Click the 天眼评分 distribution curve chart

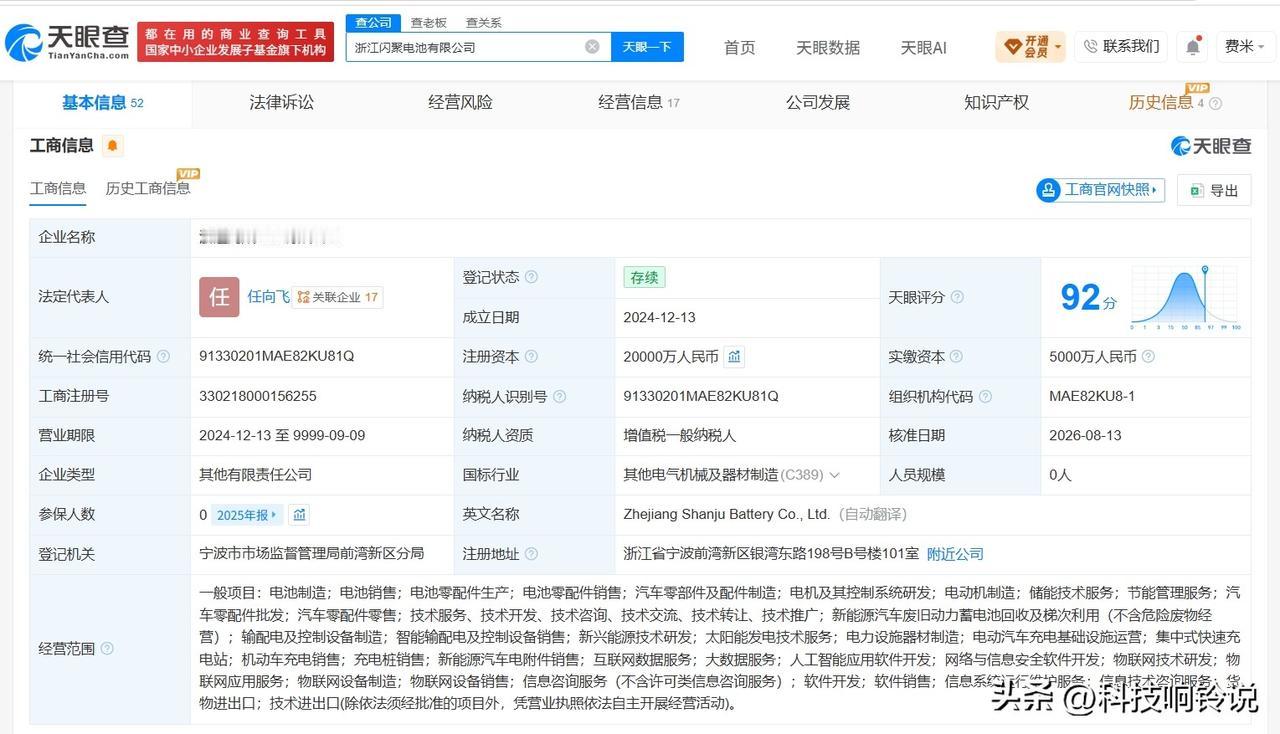1186,298
